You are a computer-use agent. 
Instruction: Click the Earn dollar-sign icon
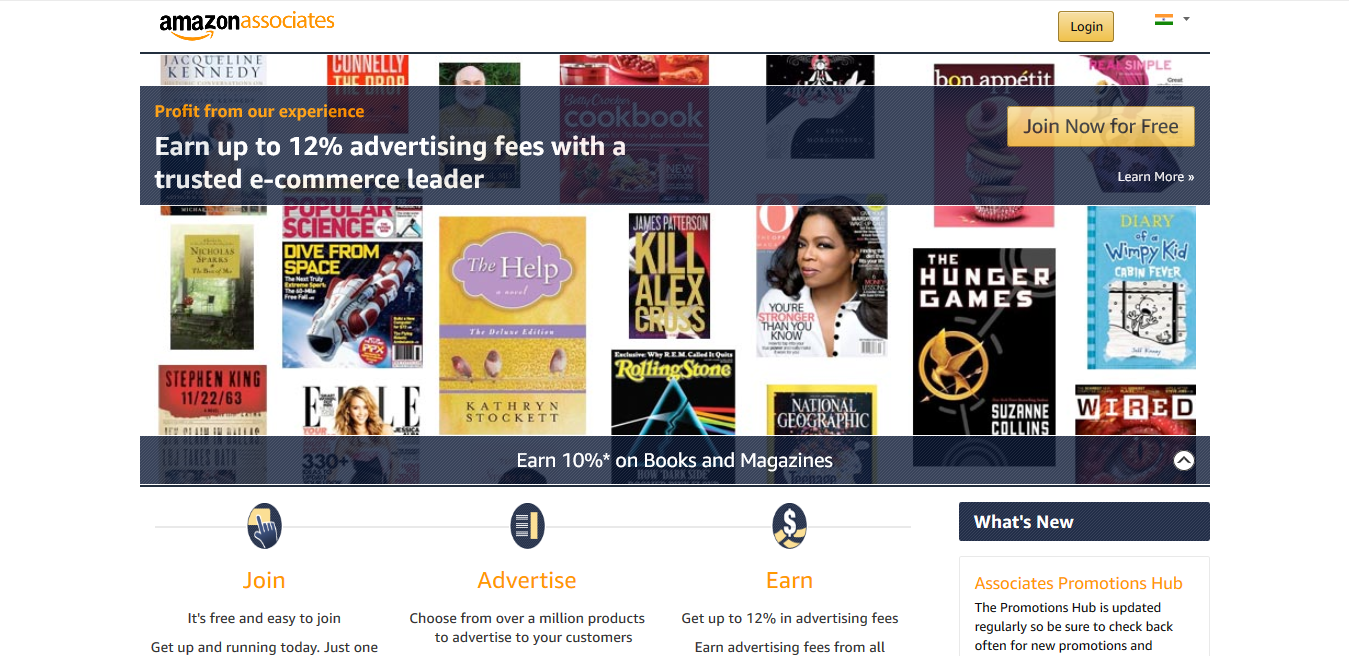pyautogui.click(x=789, y=526)
